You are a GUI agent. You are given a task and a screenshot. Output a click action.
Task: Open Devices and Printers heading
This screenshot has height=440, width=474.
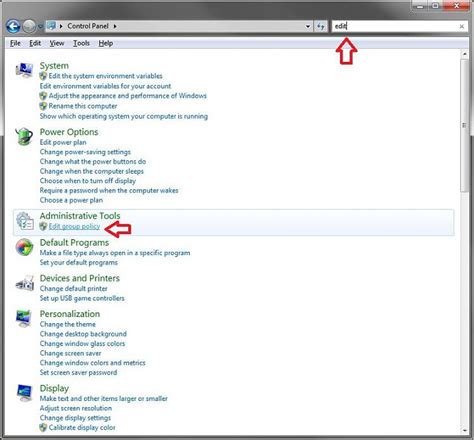[x=80, y=278]
